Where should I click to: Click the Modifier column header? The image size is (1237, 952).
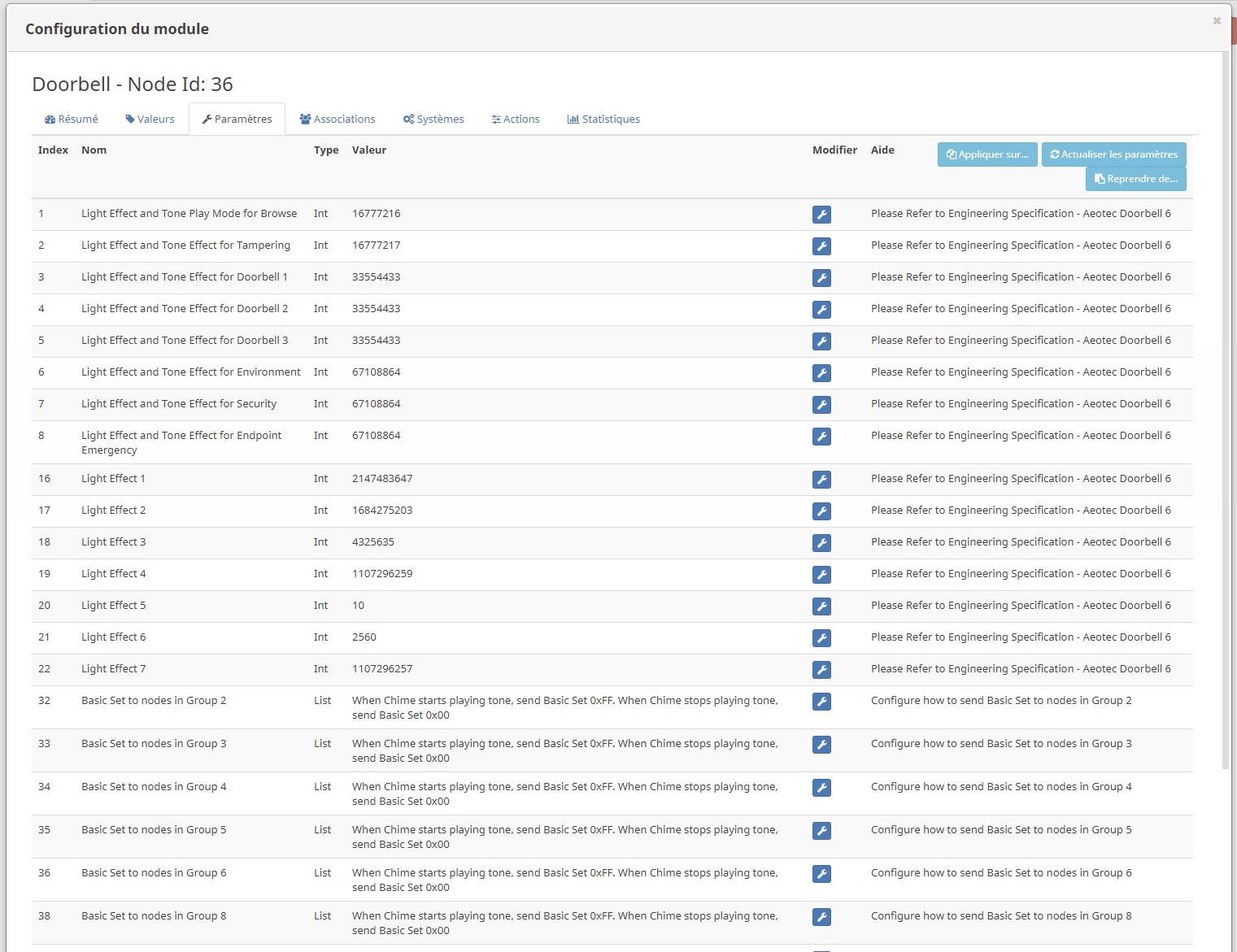pyautogui.click(x=834, y=150)
